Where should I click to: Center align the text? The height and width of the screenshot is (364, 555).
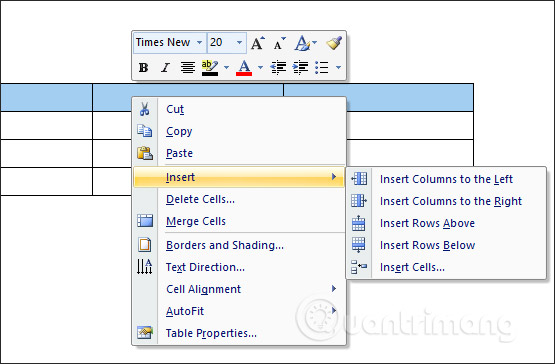[x=188, y=67]
